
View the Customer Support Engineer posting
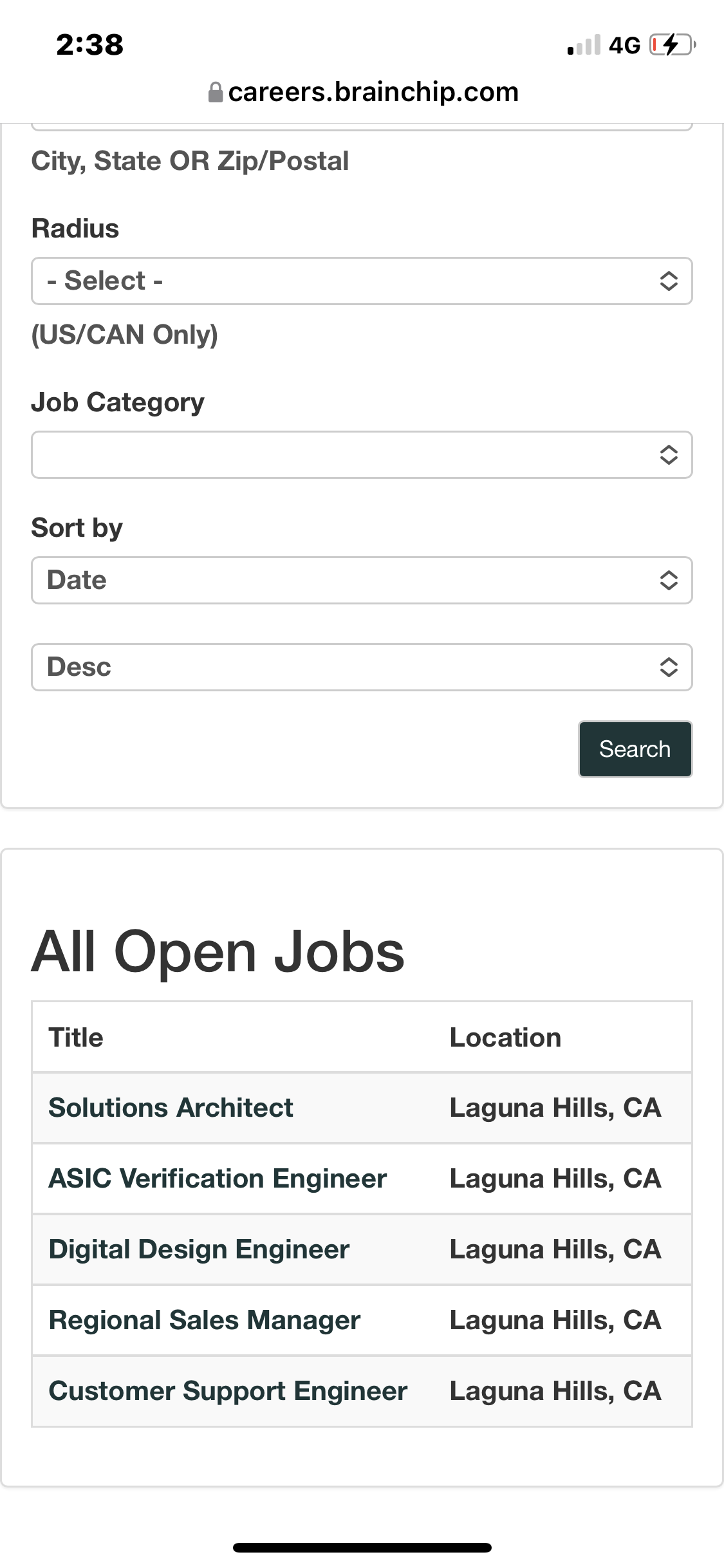pyautogui.click(x=228, y=1391)
